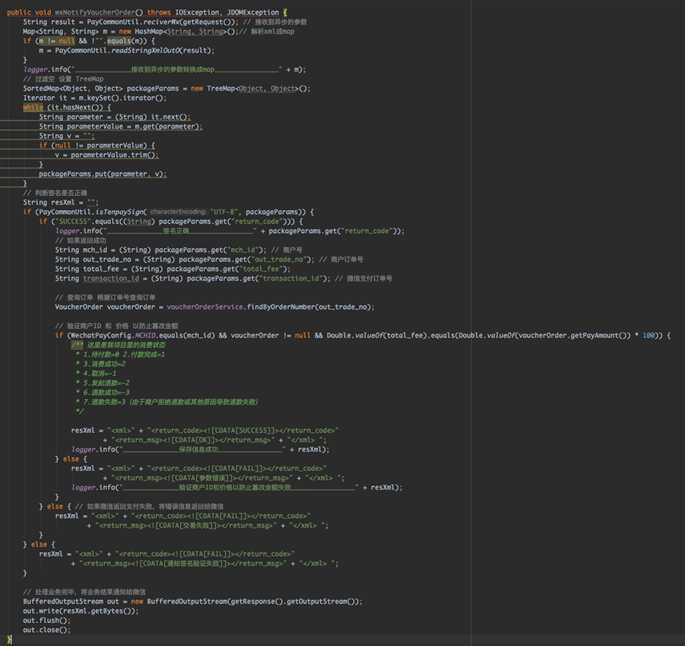Click the "String out_trade_no" declaration line
This screenshot has width=685, height=646.
point(184,259)
